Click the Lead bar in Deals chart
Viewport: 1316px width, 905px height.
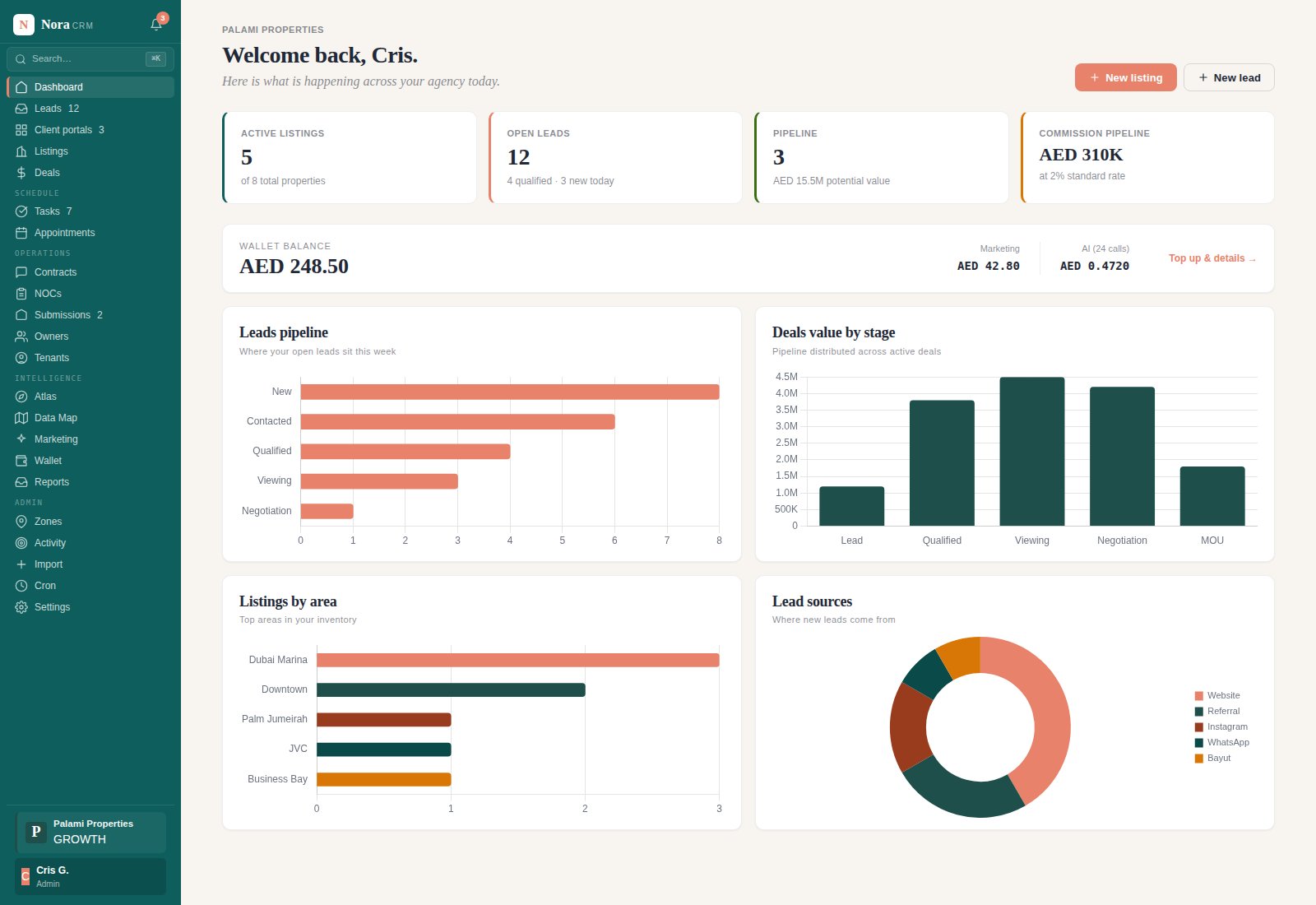852,506
